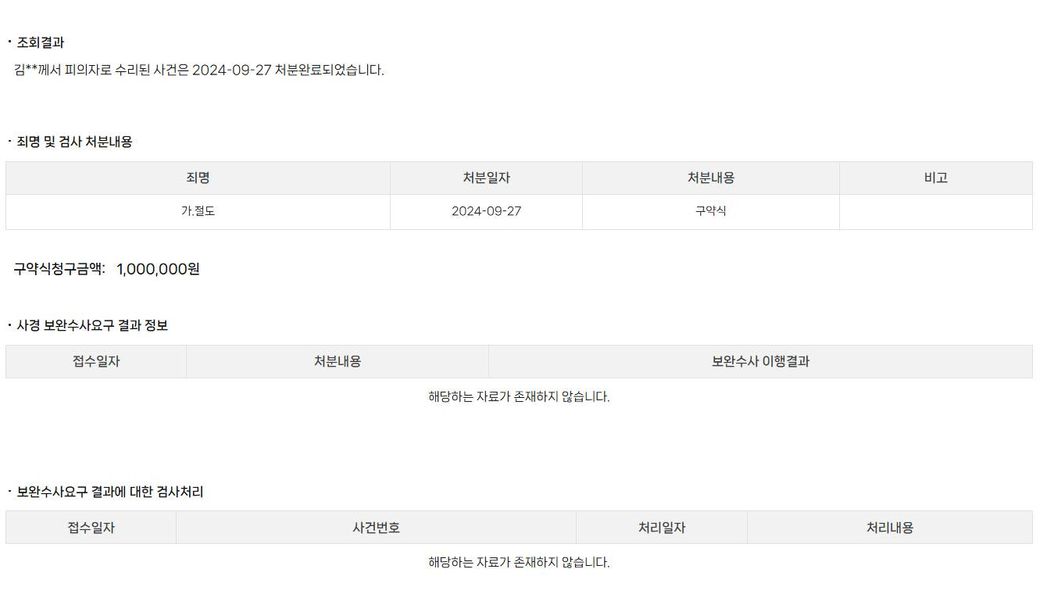
Task: Select the 구약식 disposition cell
Action: click(710, 211)
